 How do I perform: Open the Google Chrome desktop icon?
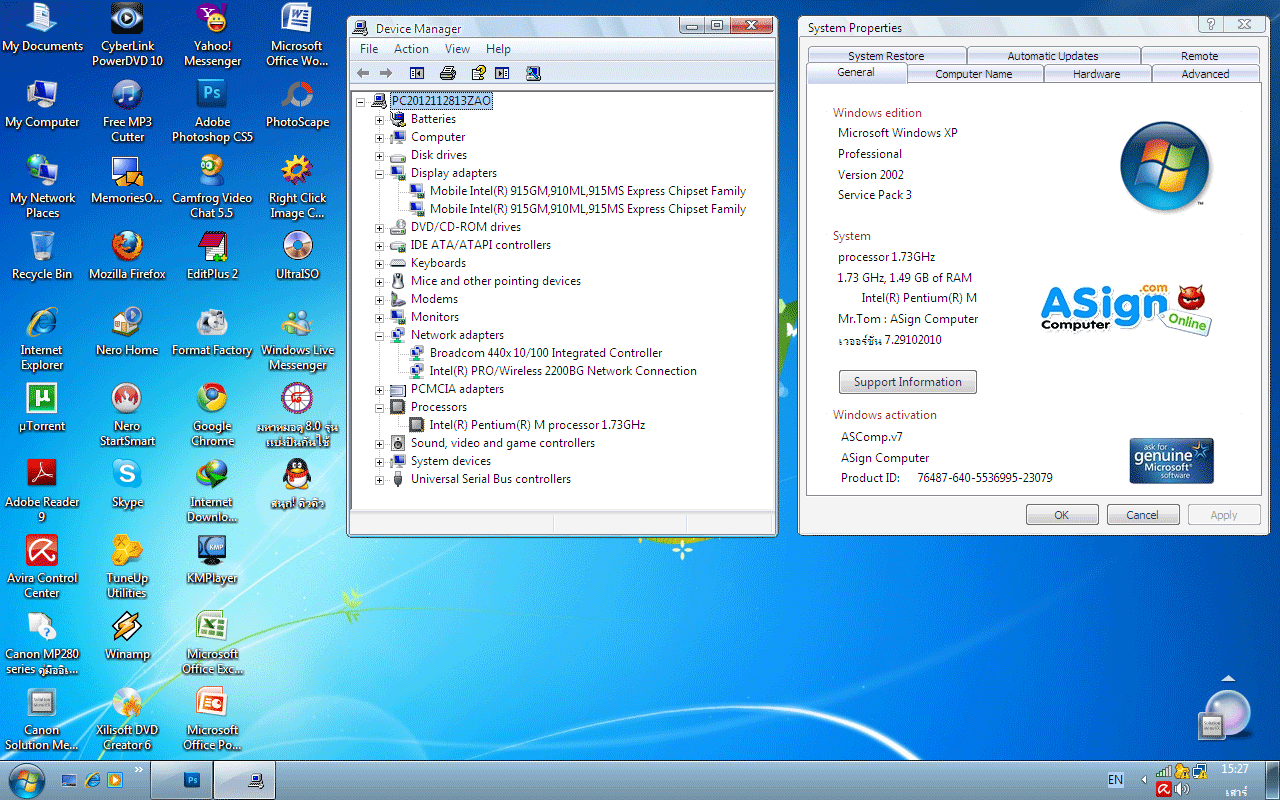(x=212, y=415)
